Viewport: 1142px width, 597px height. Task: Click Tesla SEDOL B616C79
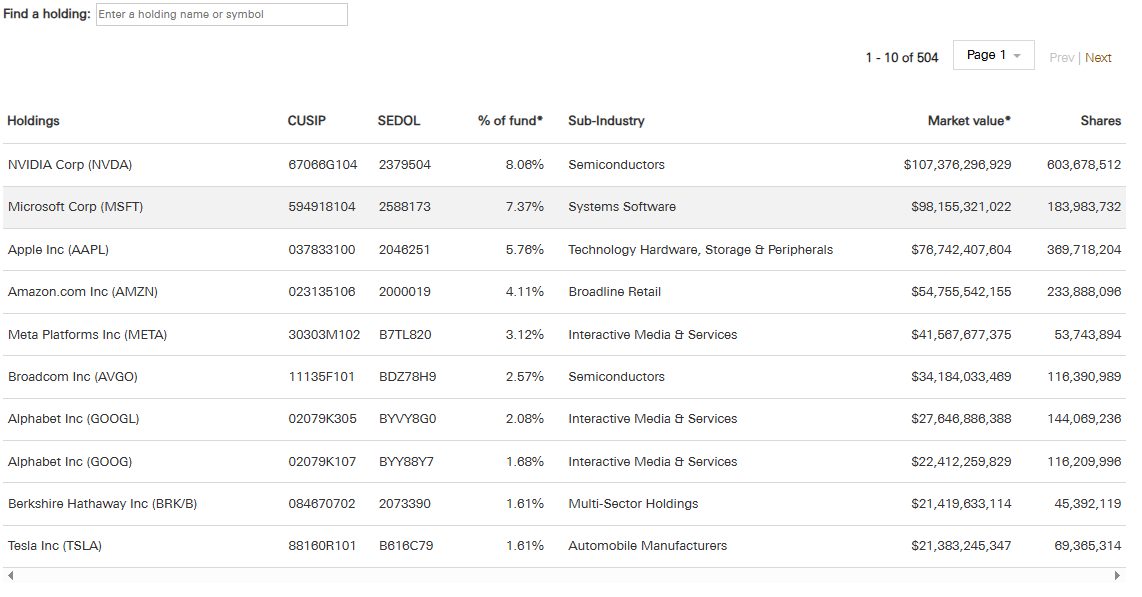pyautogui.click(x=406, y=546)
